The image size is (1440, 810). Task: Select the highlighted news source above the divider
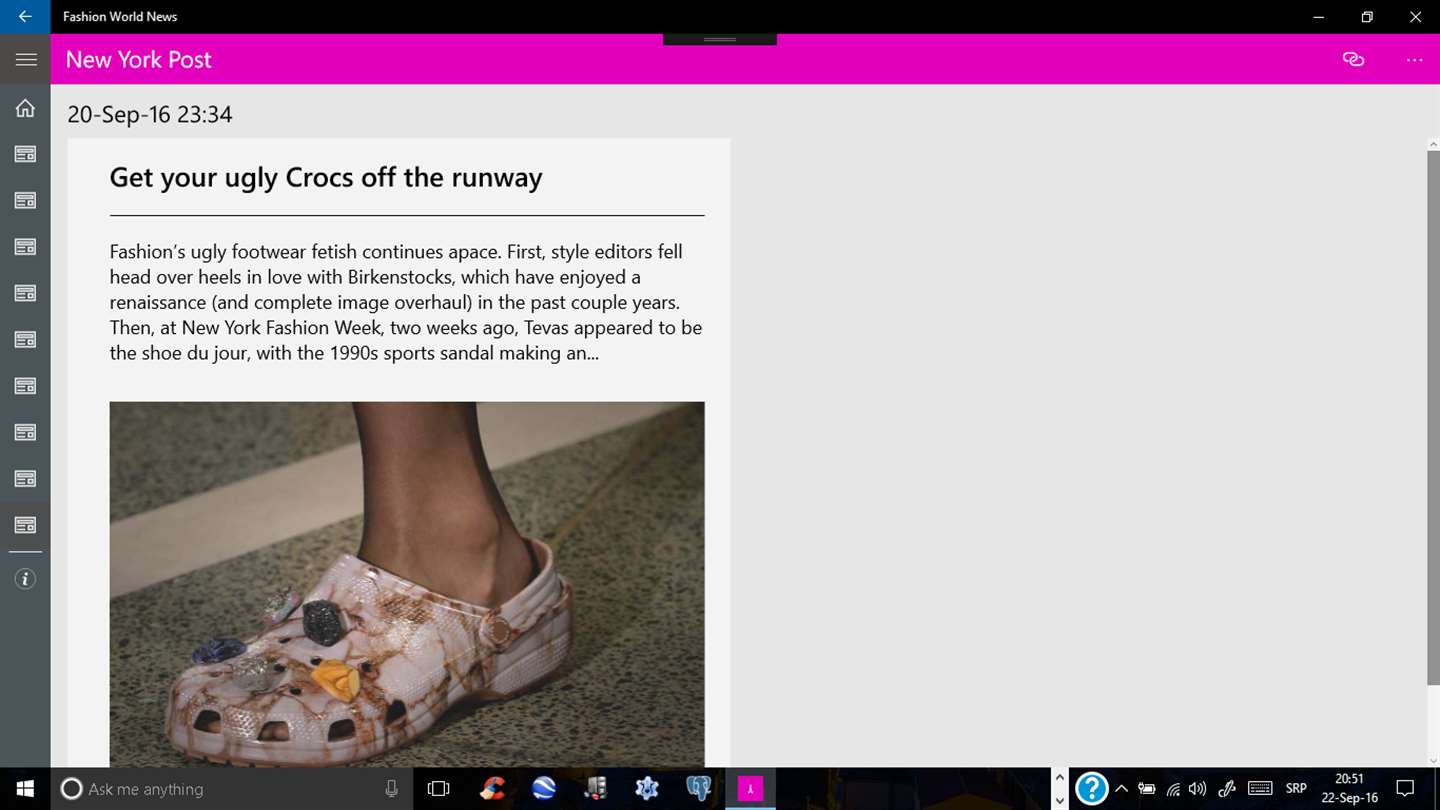25,525
